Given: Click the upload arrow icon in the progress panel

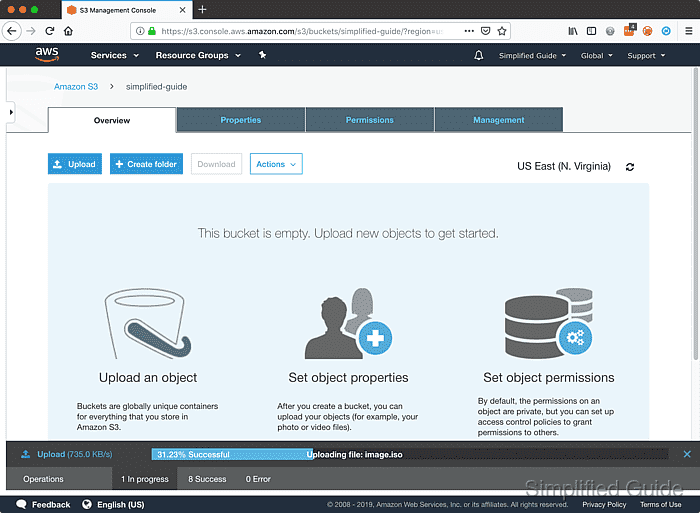Looking at the screenshot, I should pyautogui.click(x=25, y=454).
